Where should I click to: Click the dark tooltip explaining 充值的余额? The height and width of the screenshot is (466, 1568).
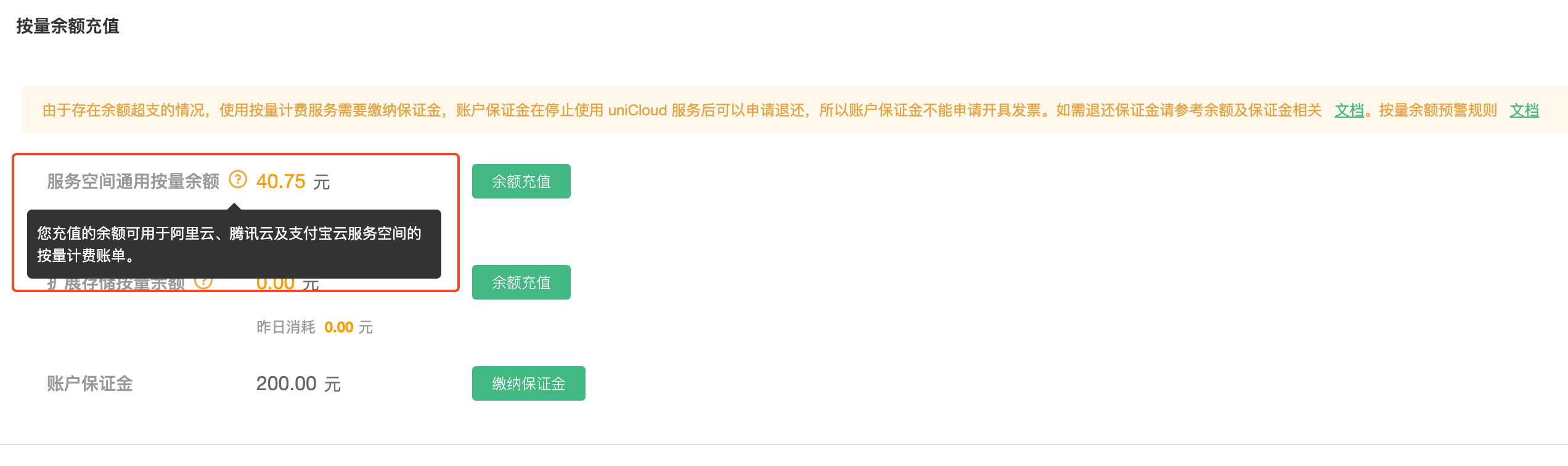[x=234, y=244]
